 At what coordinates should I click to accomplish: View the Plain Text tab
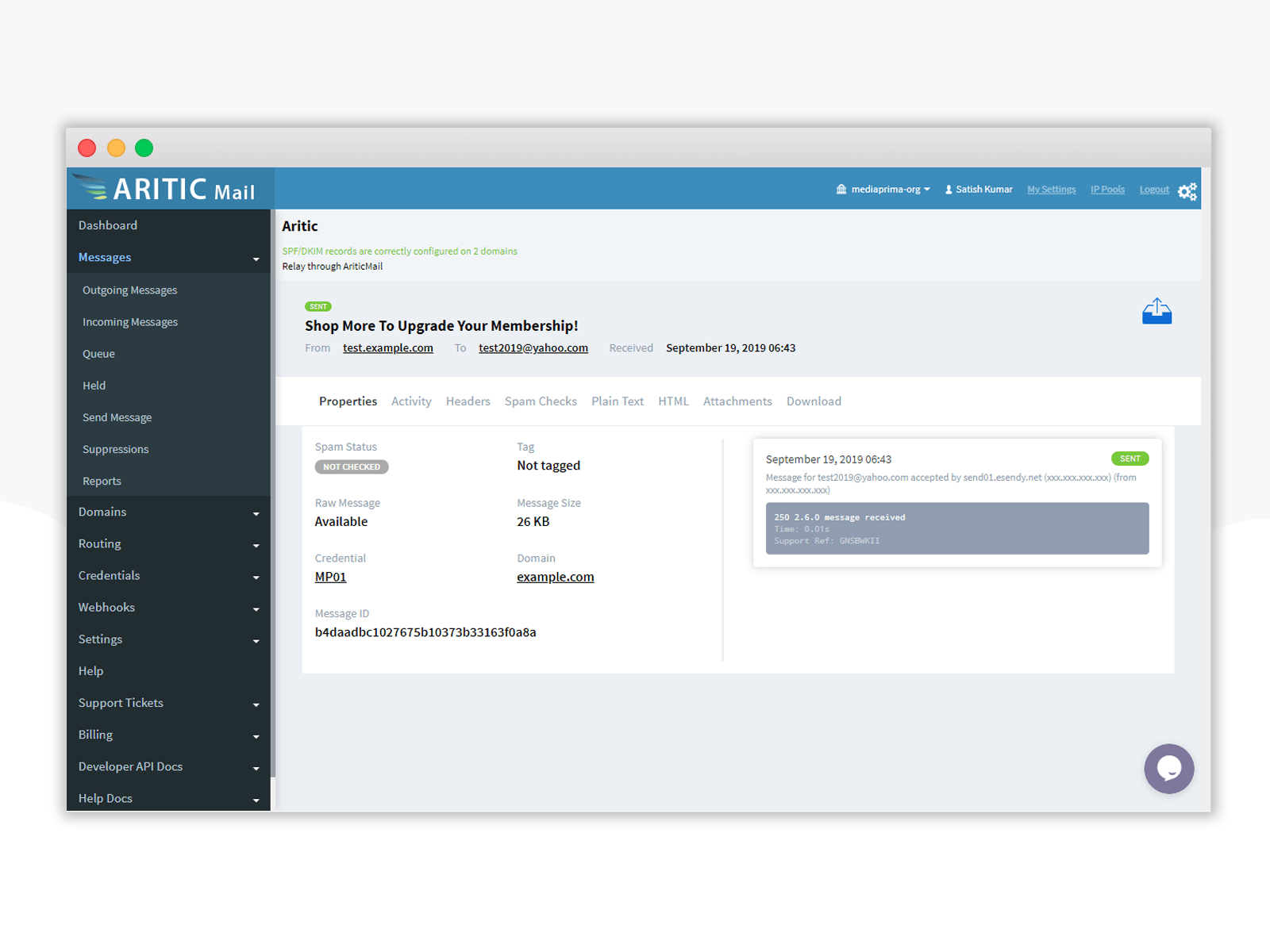tap(618, 401)
